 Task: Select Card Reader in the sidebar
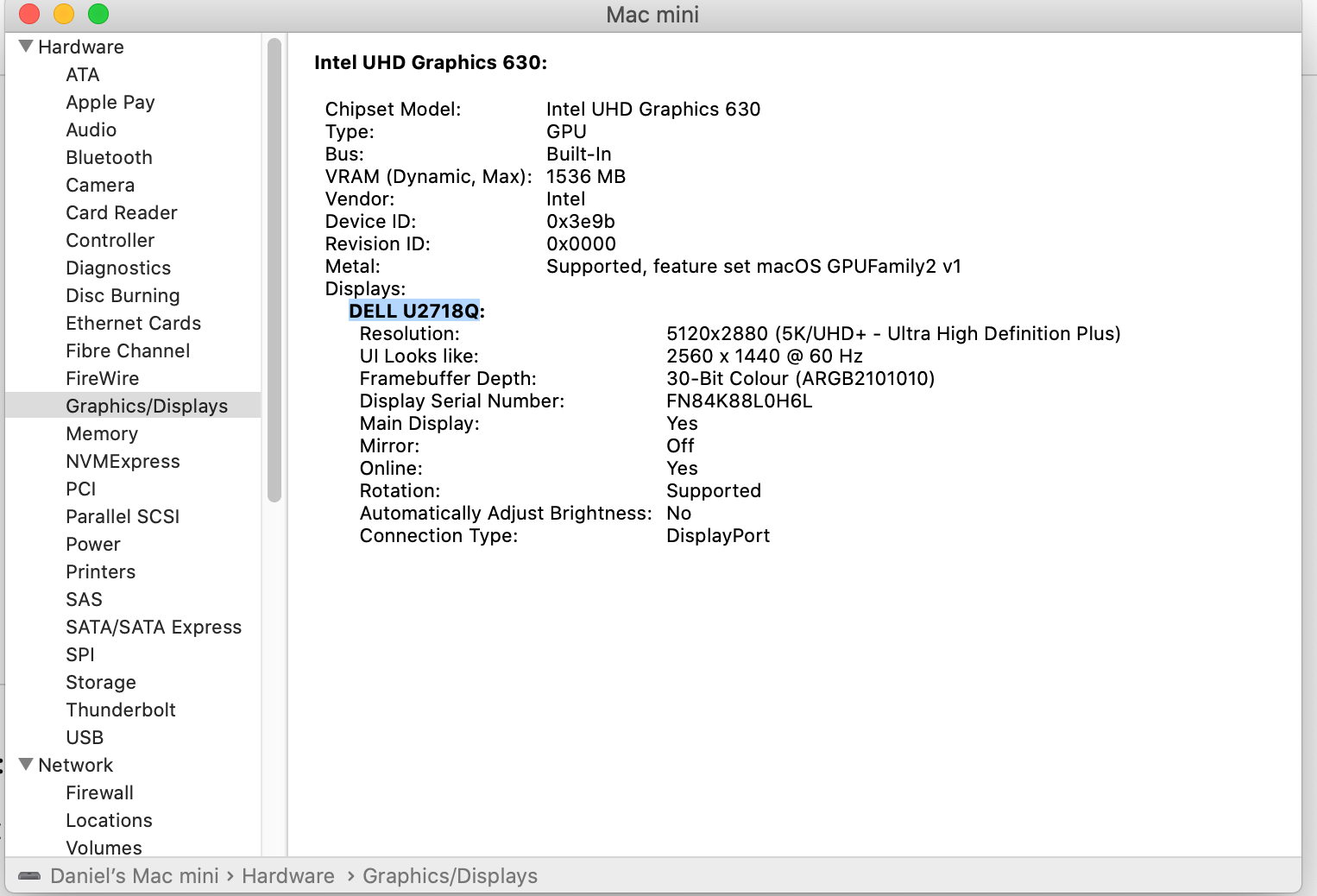[x=122, y=212]
